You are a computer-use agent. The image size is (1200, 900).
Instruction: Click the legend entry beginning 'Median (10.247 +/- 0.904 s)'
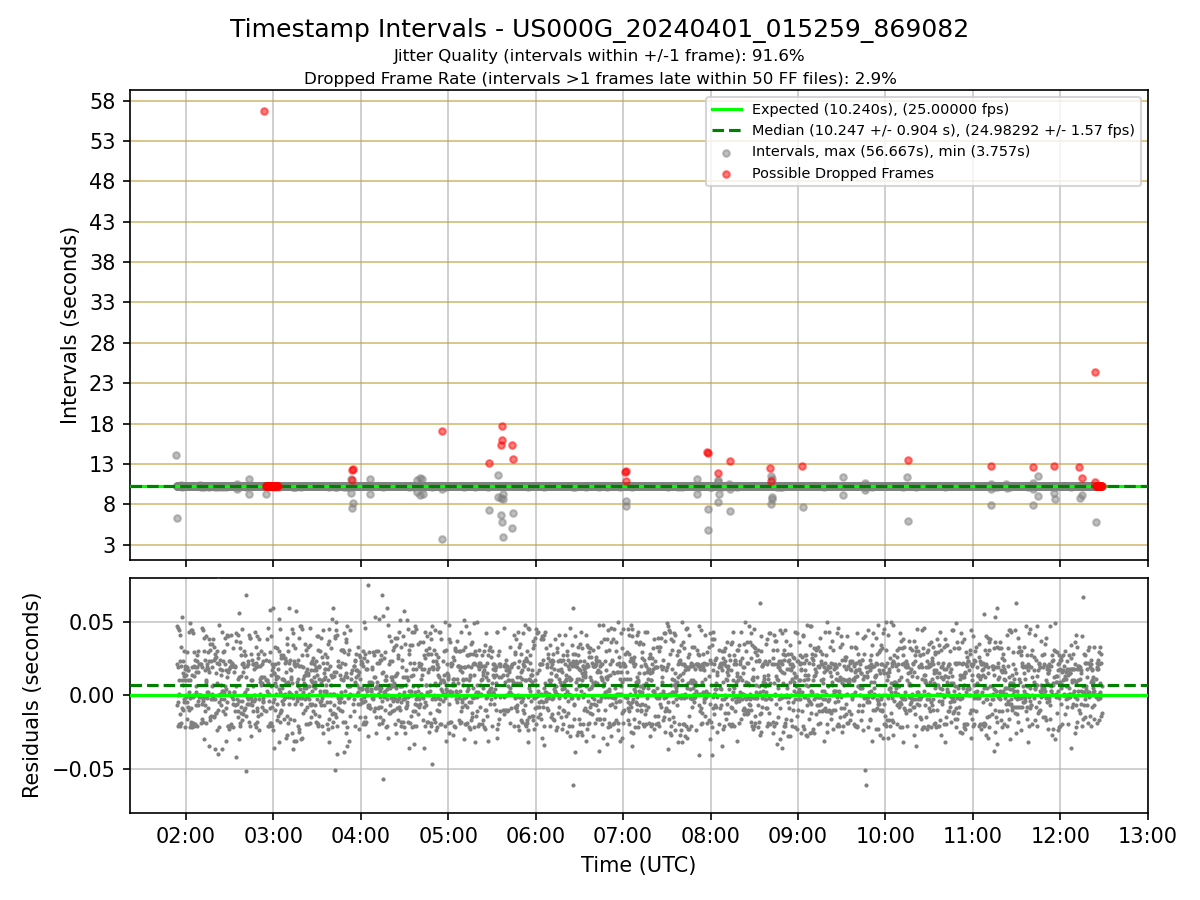pyautogui.click(x=943, y=130)
